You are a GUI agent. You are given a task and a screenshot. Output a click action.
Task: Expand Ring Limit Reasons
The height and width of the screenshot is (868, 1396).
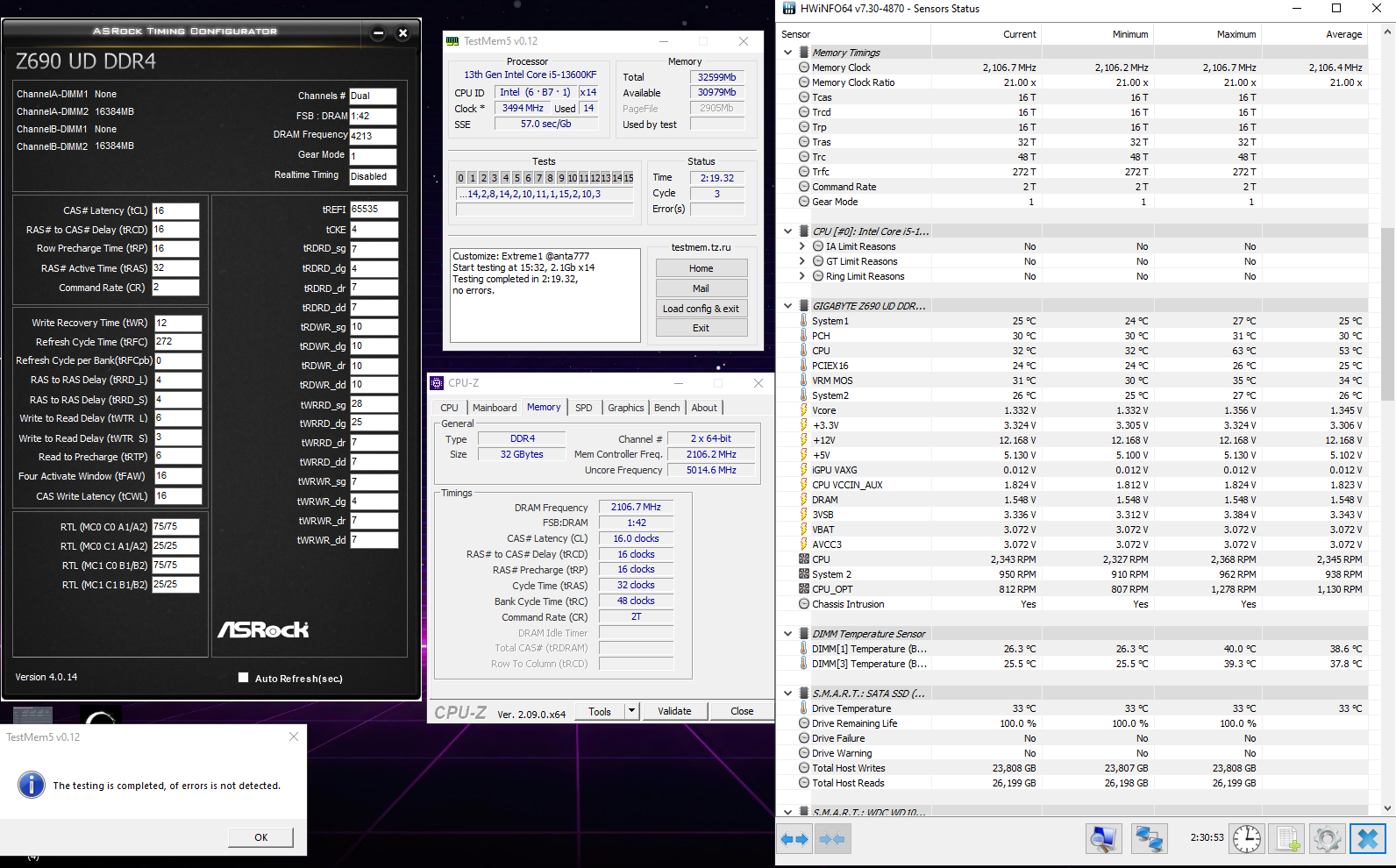coord(802,276)
